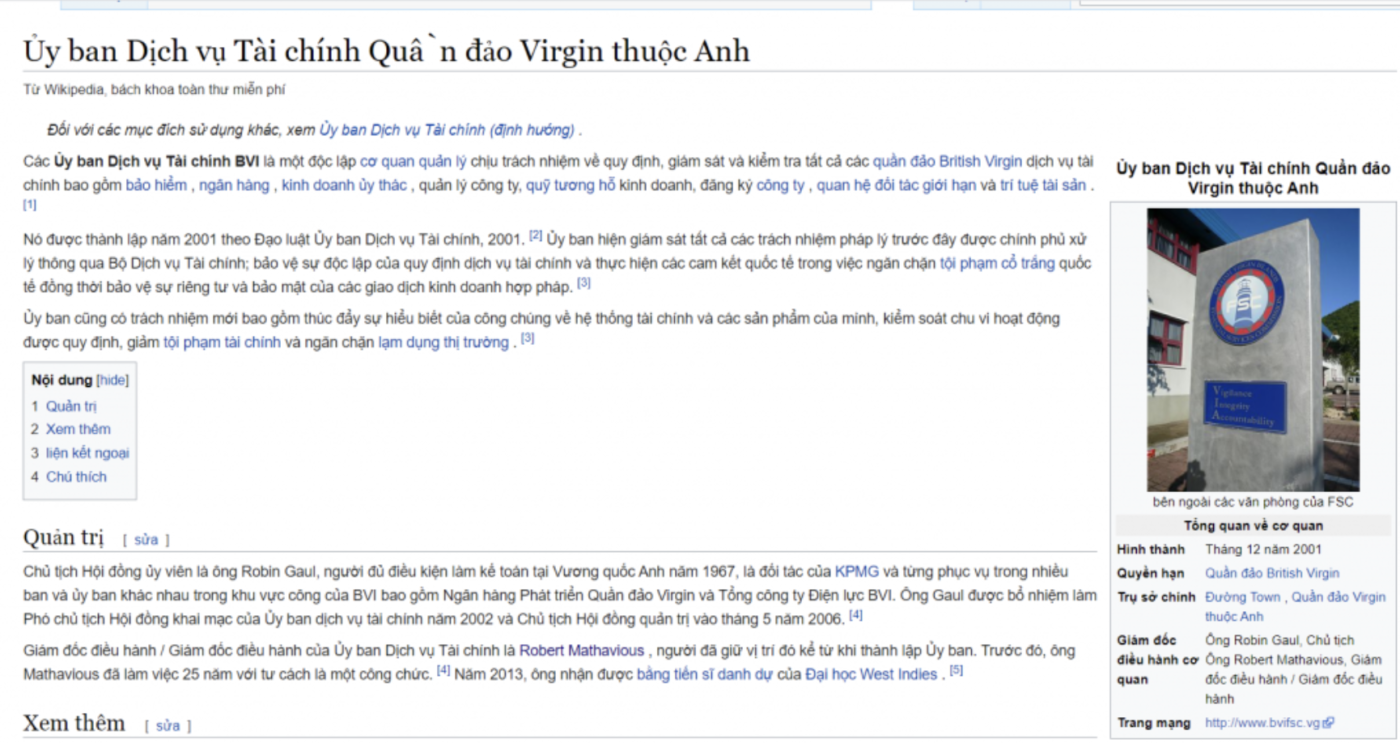The image size is (1400, 743).
Task: Click the infobox date 'Tháng 12 năm 2001'
Action: tap(1263, 549)
